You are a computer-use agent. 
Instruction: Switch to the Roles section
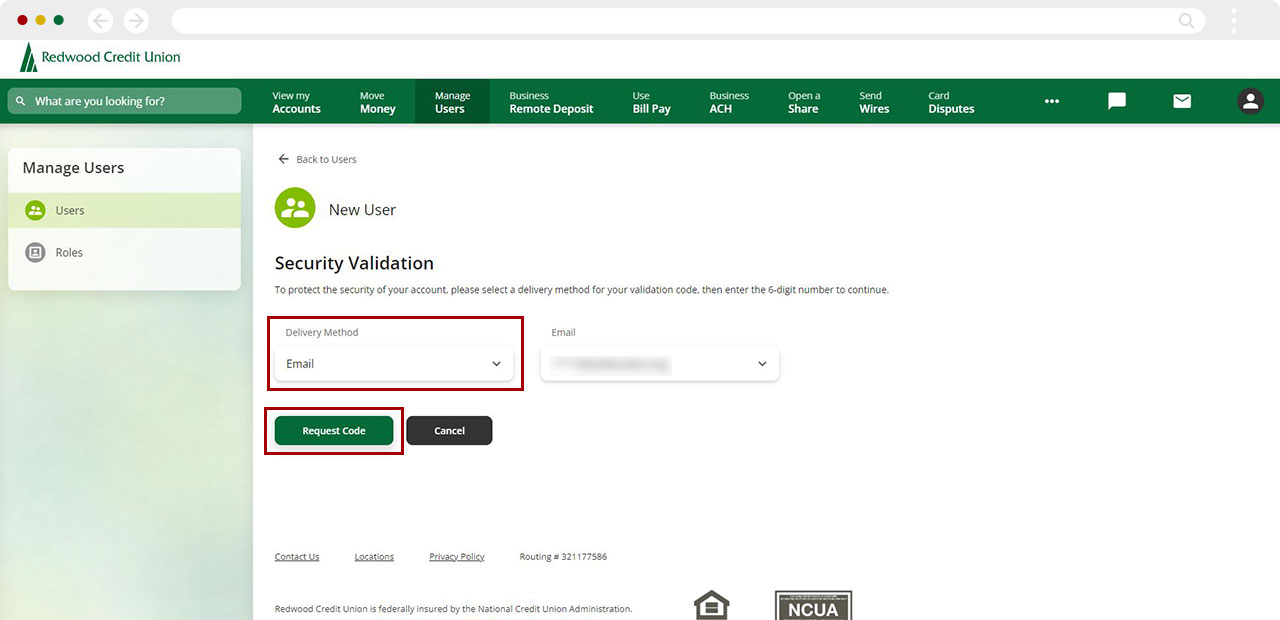click(x=70, y=252)
